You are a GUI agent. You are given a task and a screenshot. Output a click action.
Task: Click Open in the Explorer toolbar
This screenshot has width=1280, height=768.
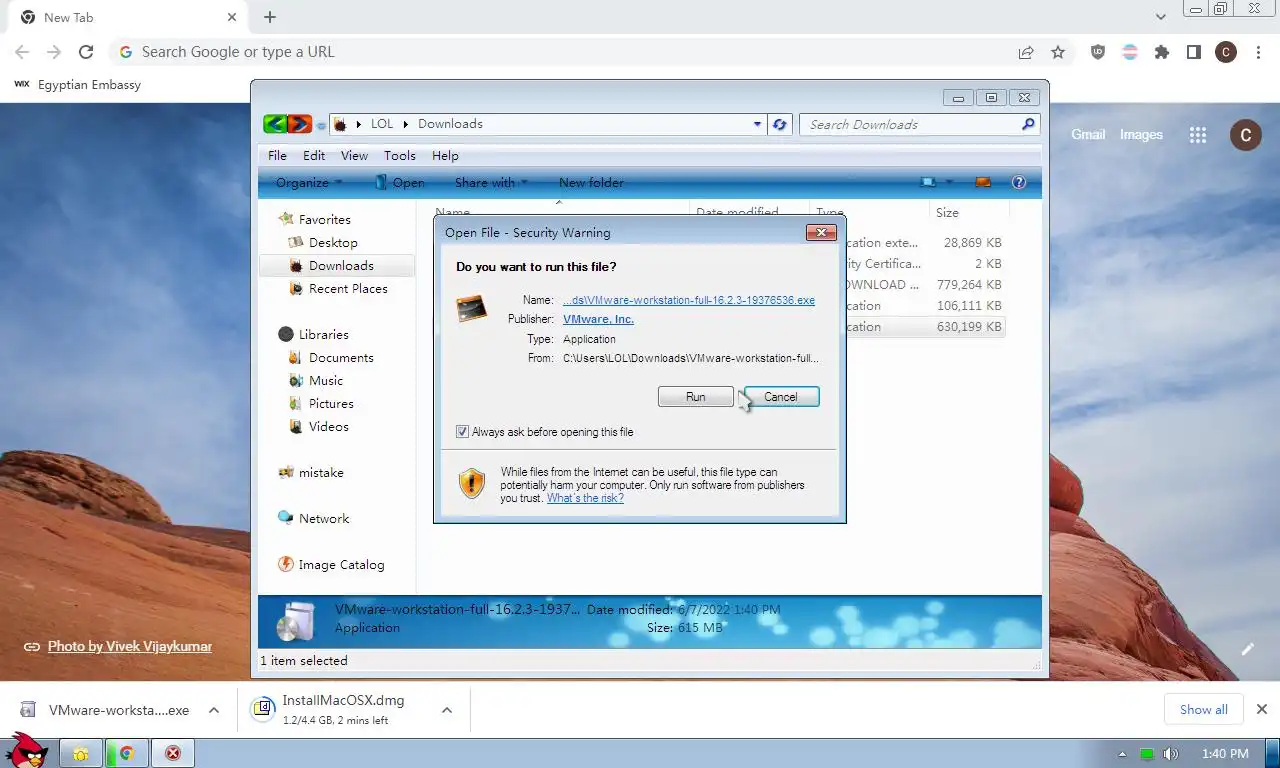pos(400,182)
